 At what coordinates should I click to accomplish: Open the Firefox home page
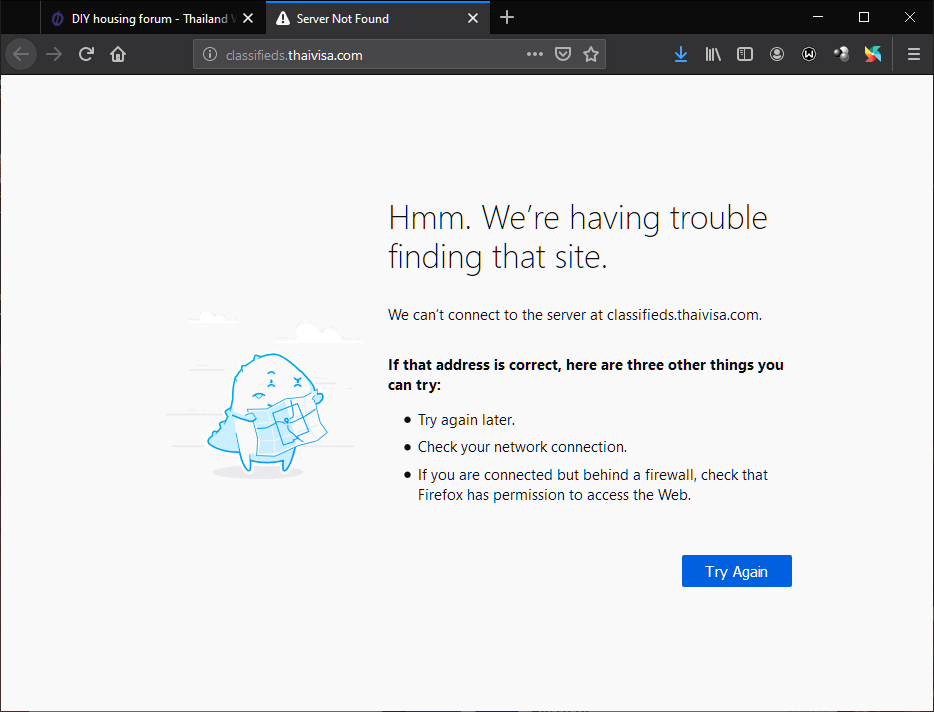tap(118, 54)
